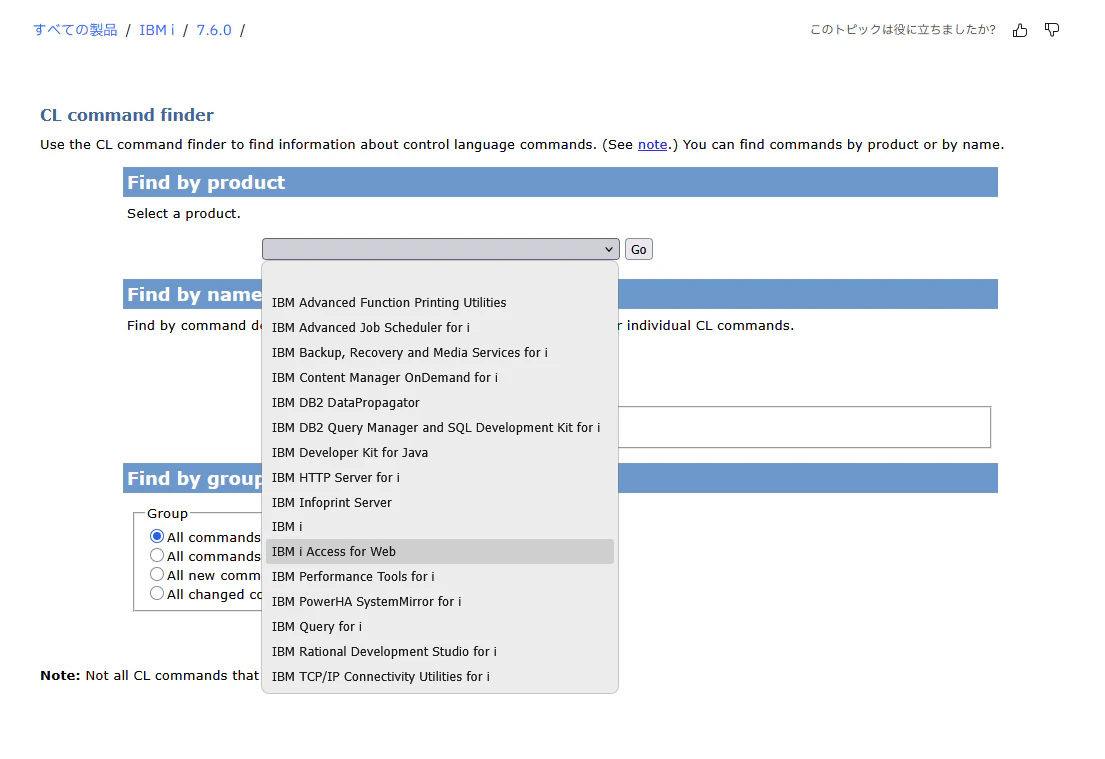Click the command name input field

pos(804,426)
